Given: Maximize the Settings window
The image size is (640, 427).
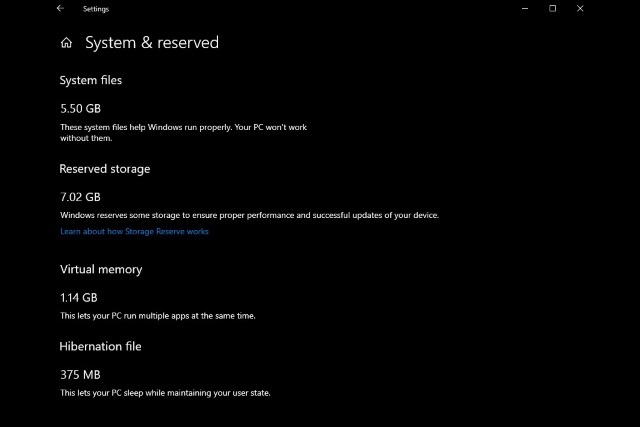Looking at the screenshot, I should 552,9.
